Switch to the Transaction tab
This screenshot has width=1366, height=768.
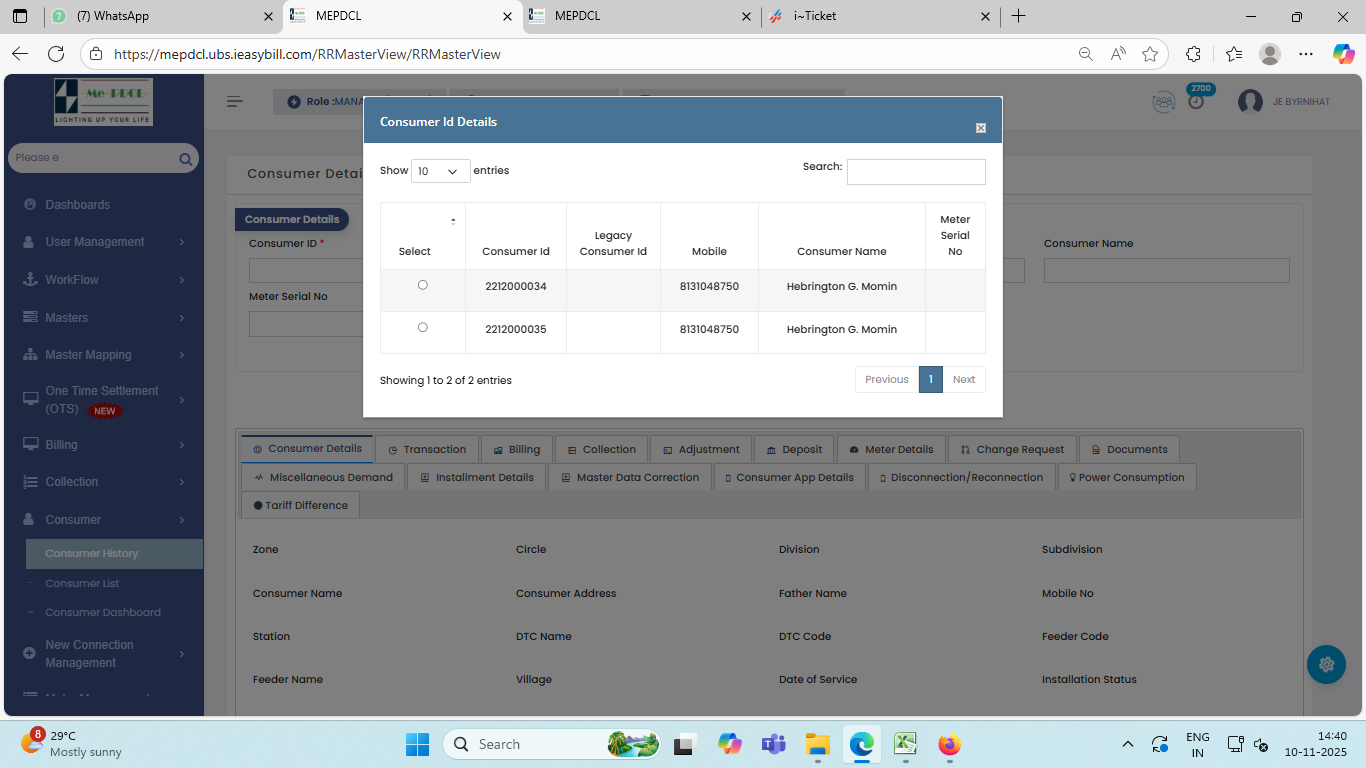pyautogui.click(x=427, y=449)
